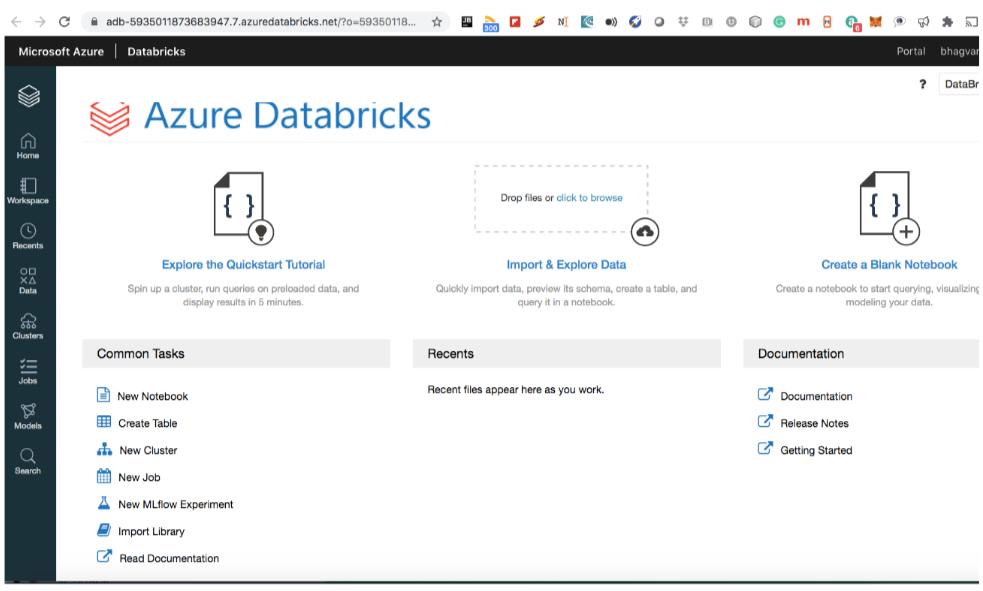The height and width of the screenshot is (591, 983).
Task: Select New Notebook under Common Tasks
Action: coord(152,396)
